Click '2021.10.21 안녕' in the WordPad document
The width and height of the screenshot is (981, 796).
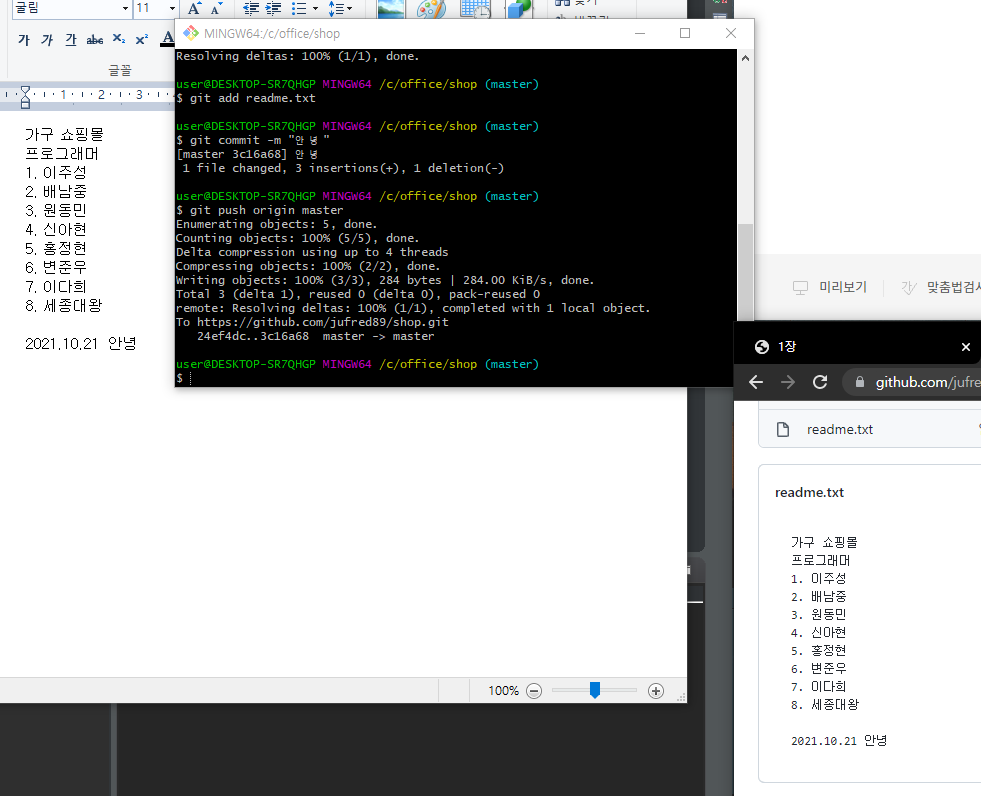point(81,344)
